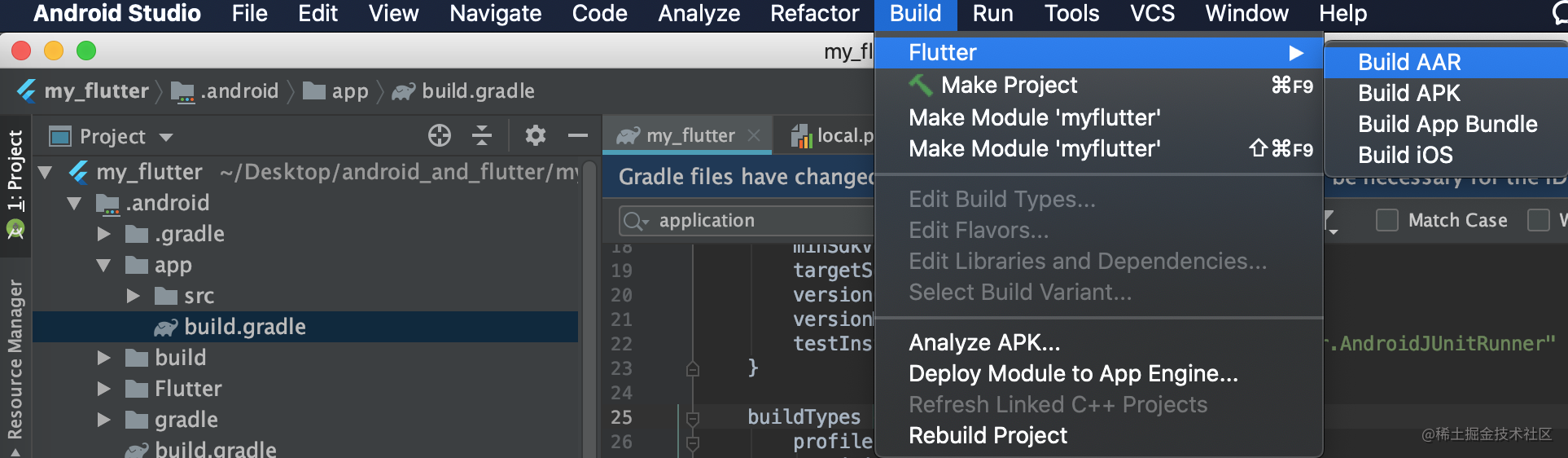Choose Deploy Module to App Engine...
Image resolution: width=1568 pixels, height=458 pixels.
tap(1099, 374)
